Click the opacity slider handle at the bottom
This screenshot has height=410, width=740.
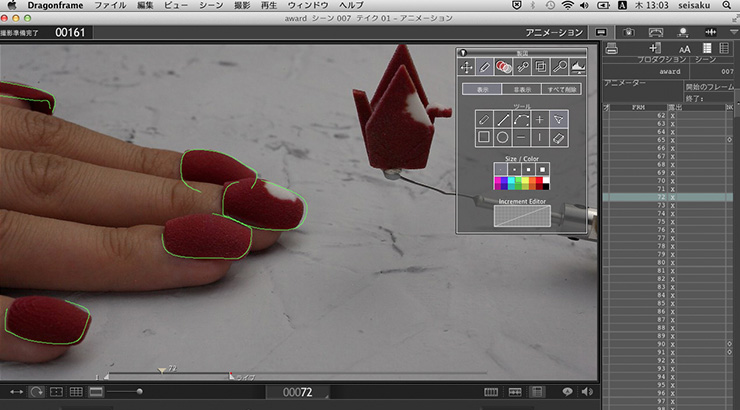tap(139, 391)
